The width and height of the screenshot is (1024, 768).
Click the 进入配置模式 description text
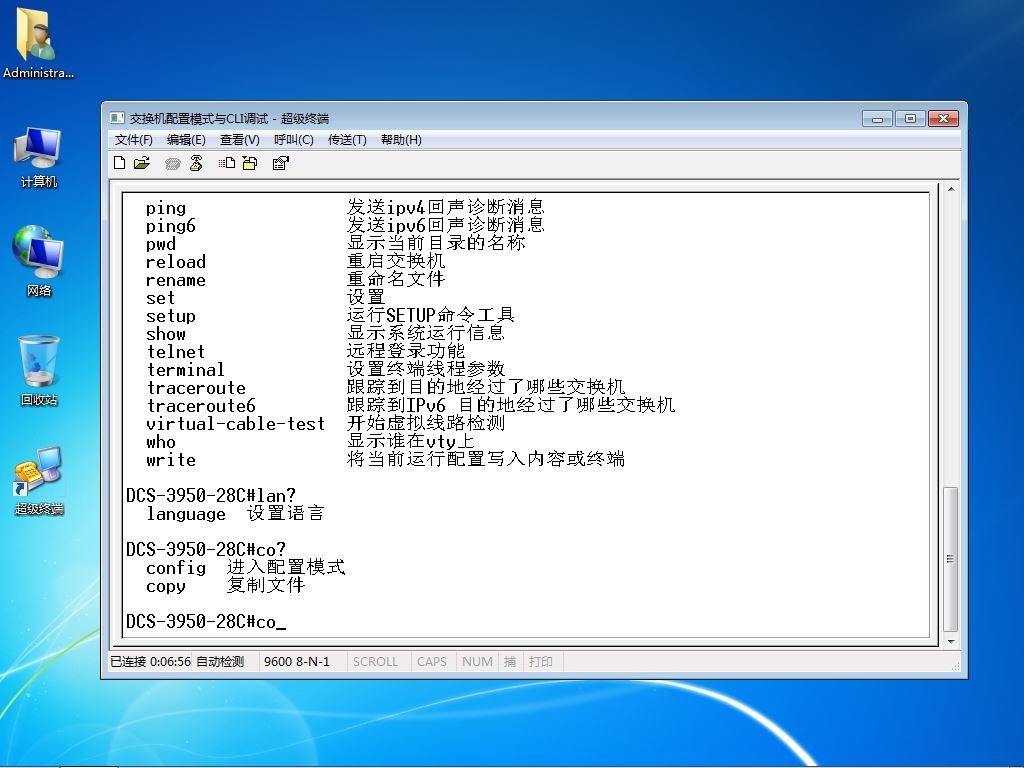285,567
